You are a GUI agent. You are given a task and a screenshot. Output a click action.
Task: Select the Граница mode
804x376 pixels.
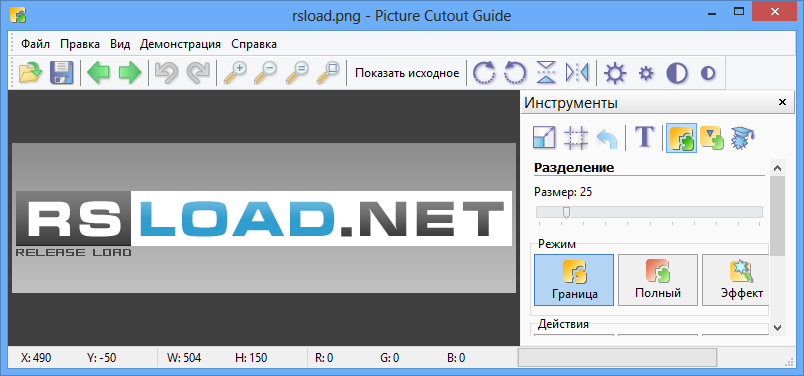point(574,280)
